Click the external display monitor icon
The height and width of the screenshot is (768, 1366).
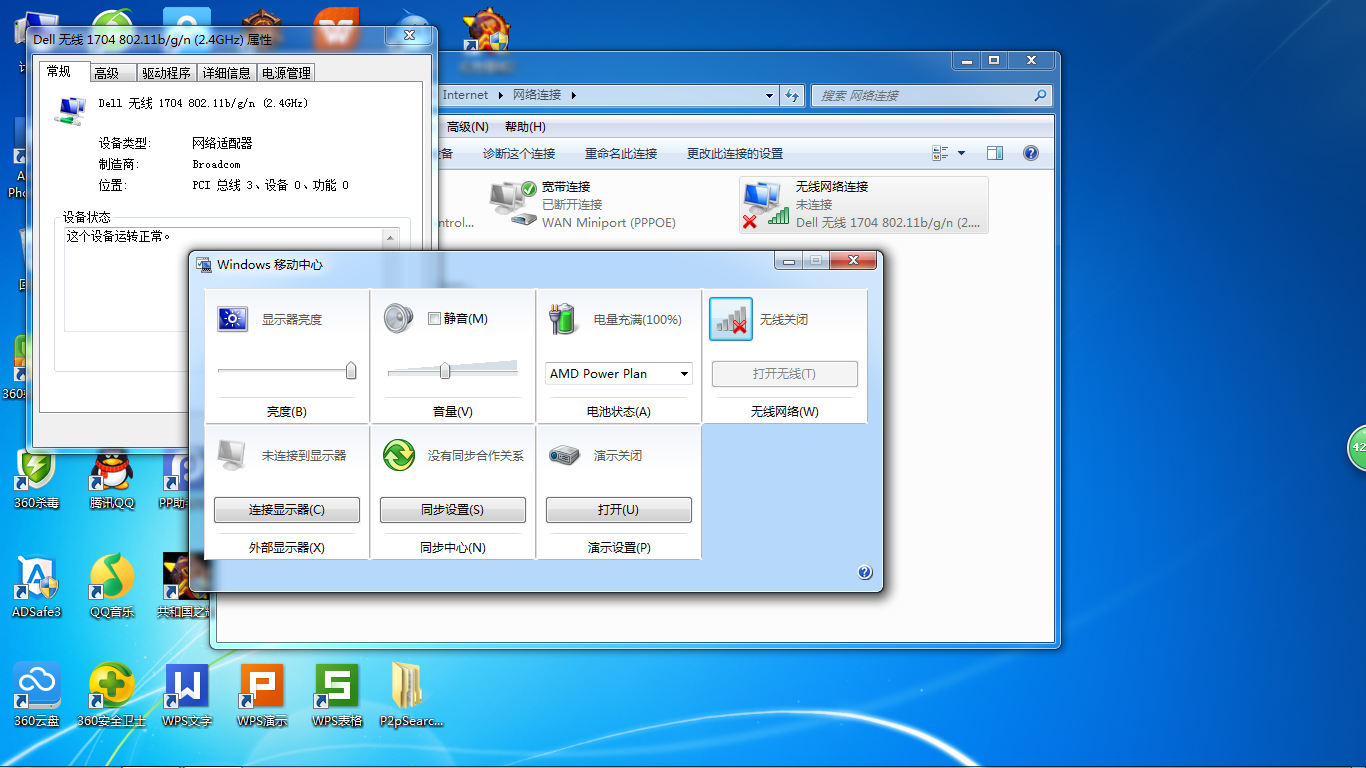click(231, 455)
